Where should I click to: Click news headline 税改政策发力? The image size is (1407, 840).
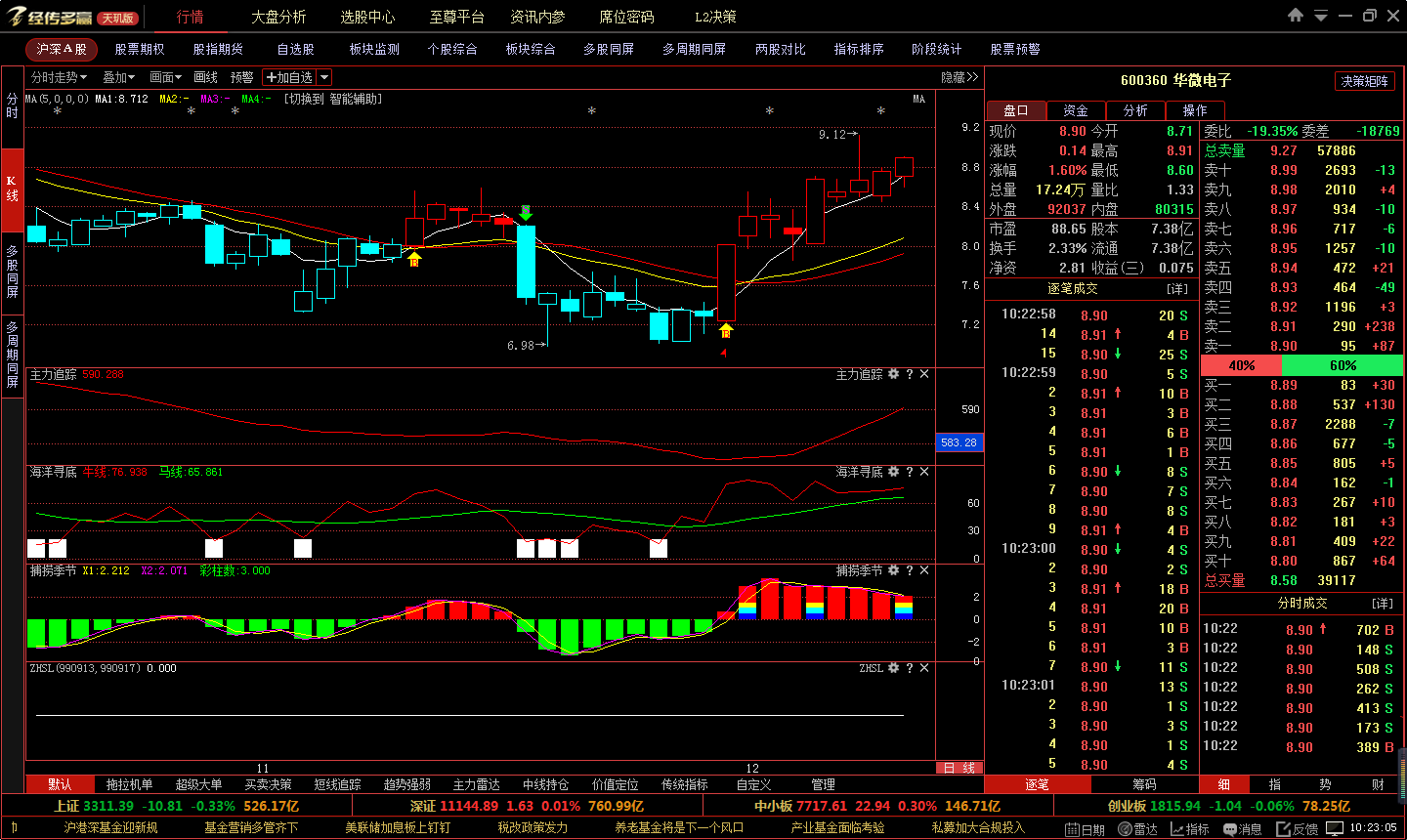(533, 827)
